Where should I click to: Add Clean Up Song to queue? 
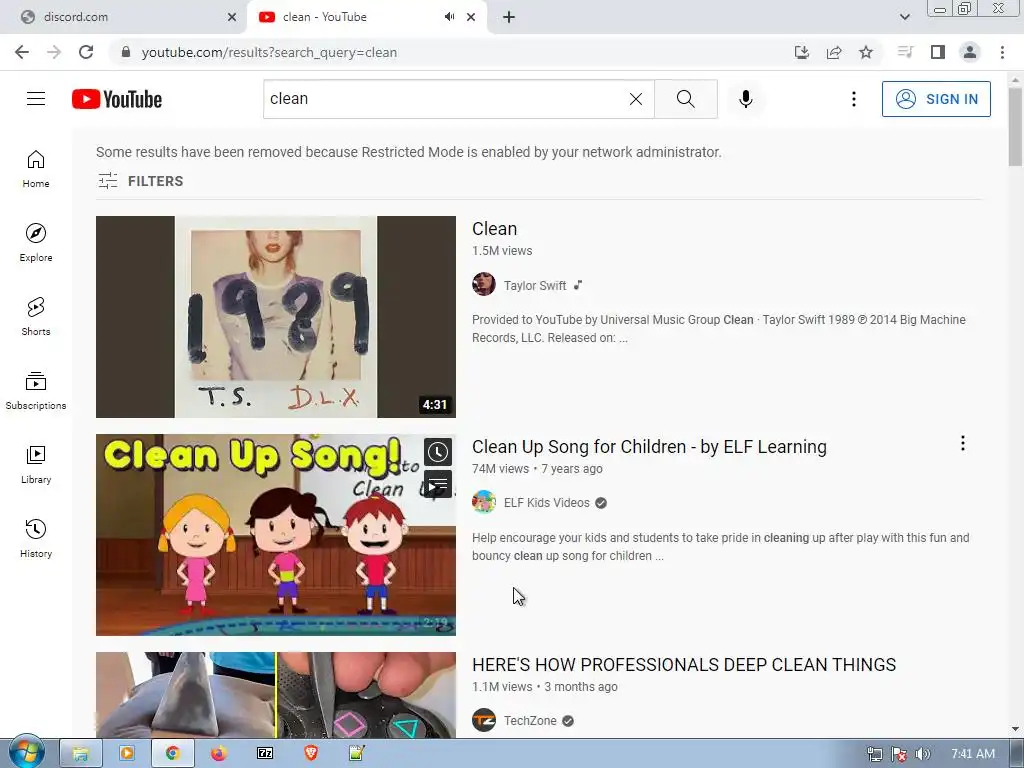point(438,485)
